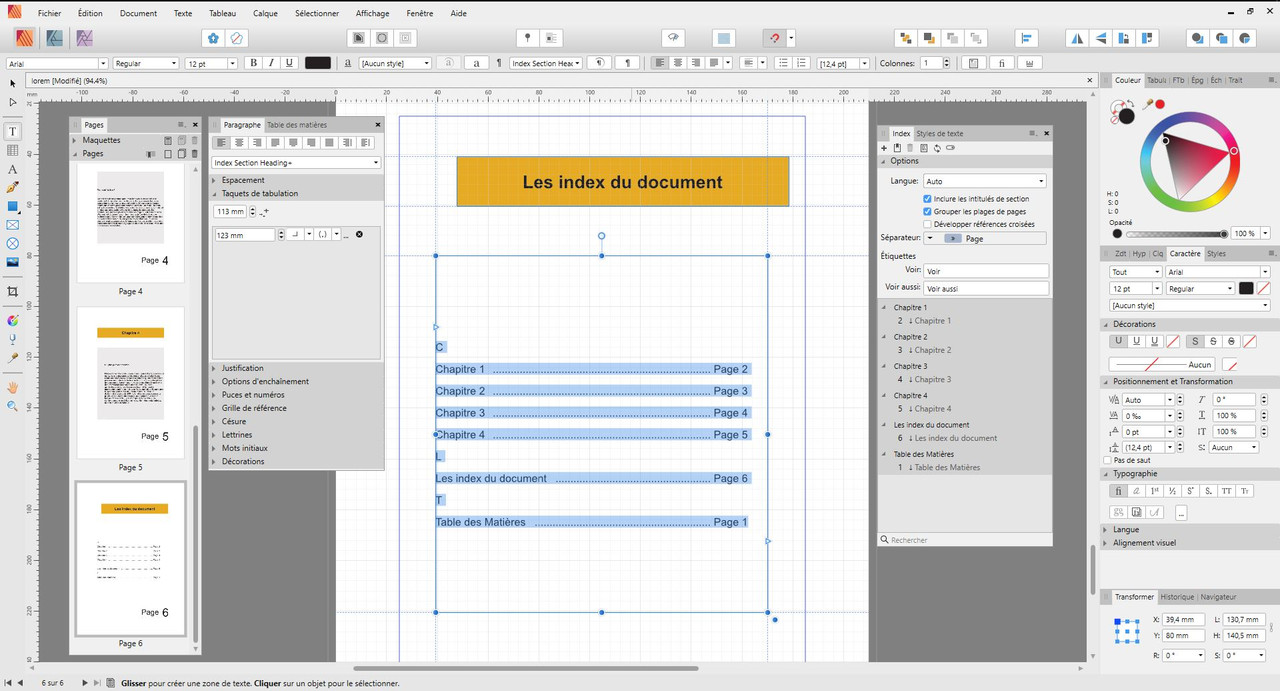Select the Artistic Text tool

pyautogui.click(x=13, y=169)
